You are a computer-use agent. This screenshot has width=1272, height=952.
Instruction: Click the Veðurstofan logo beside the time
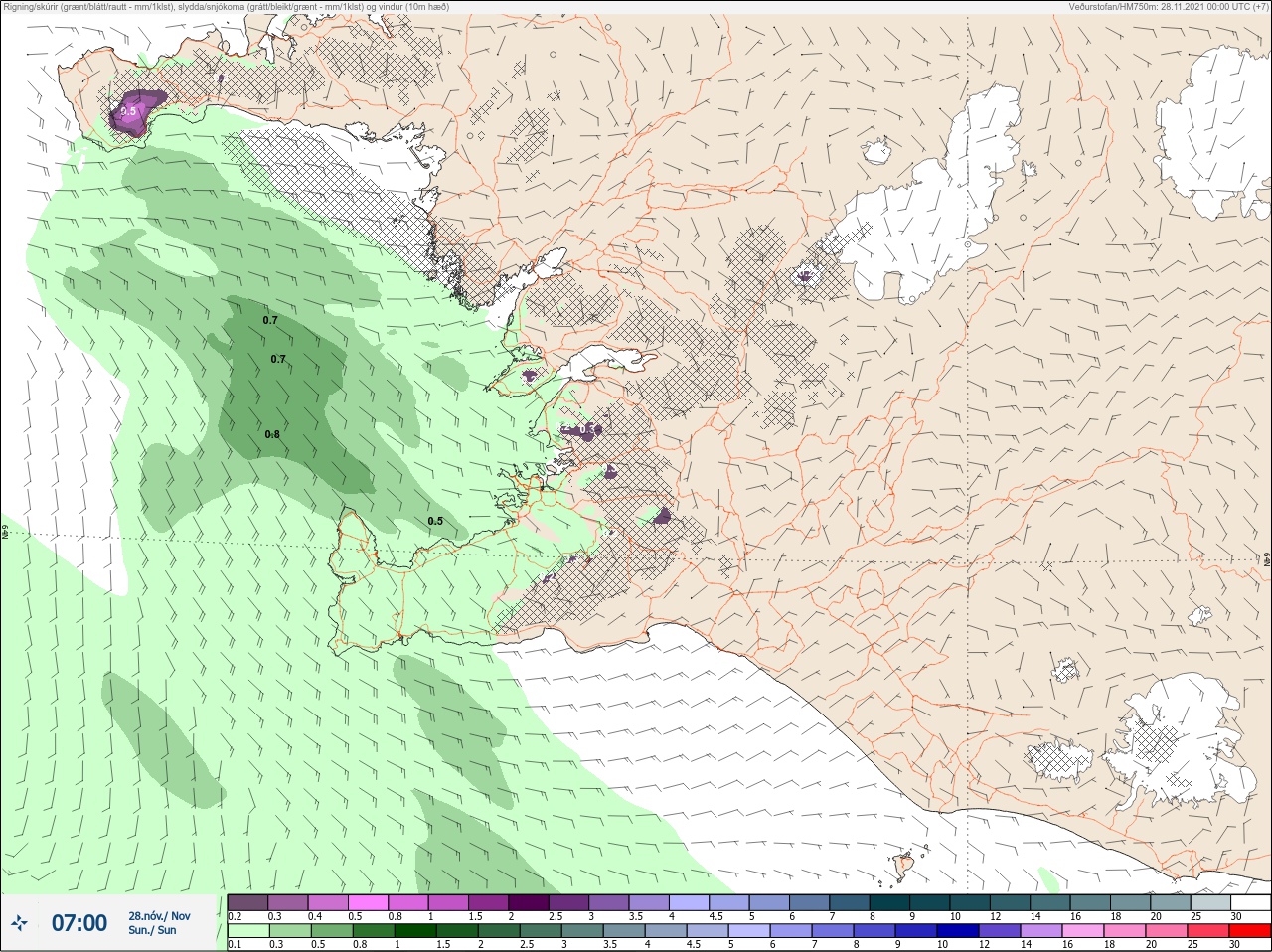[20, 923]
